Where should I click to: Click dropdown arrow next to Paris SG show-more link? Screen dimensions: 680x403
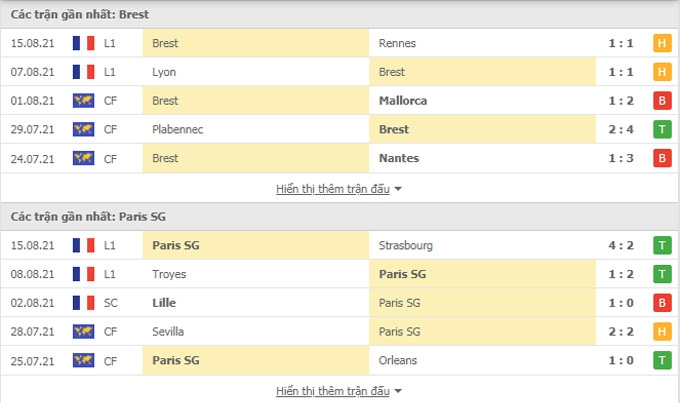(x=398, y=391)
